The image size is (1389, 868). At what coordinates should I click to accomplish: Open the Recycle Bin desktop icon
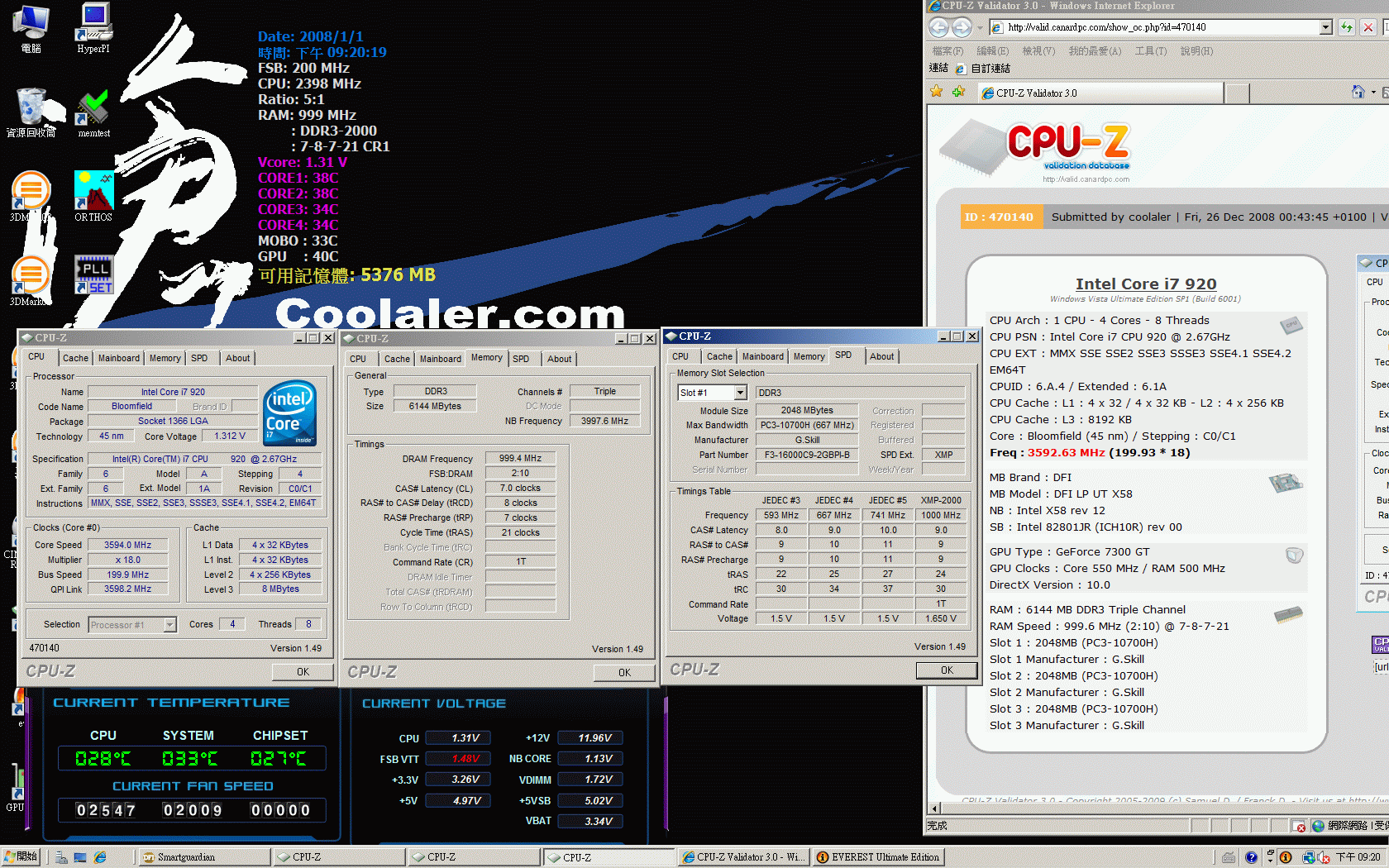(31, 113)
